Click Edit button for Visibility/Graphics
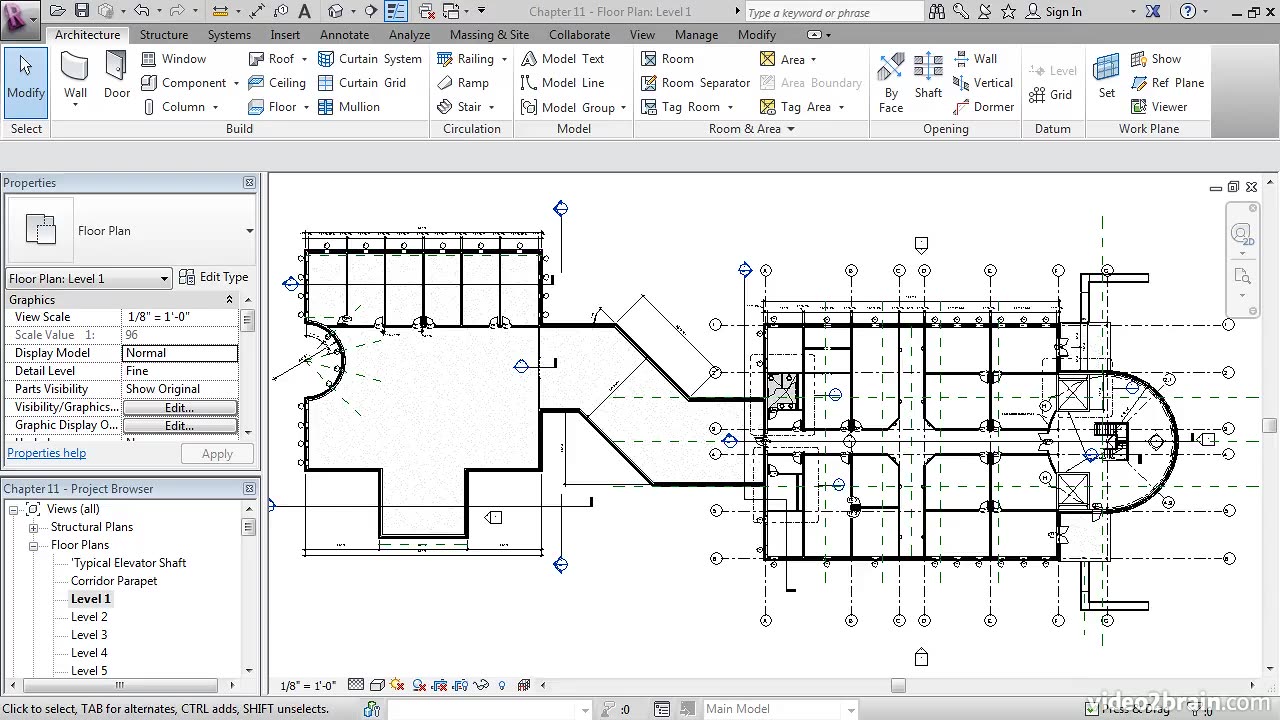This screenshot has width=1280, height=720. coord(180,408)
